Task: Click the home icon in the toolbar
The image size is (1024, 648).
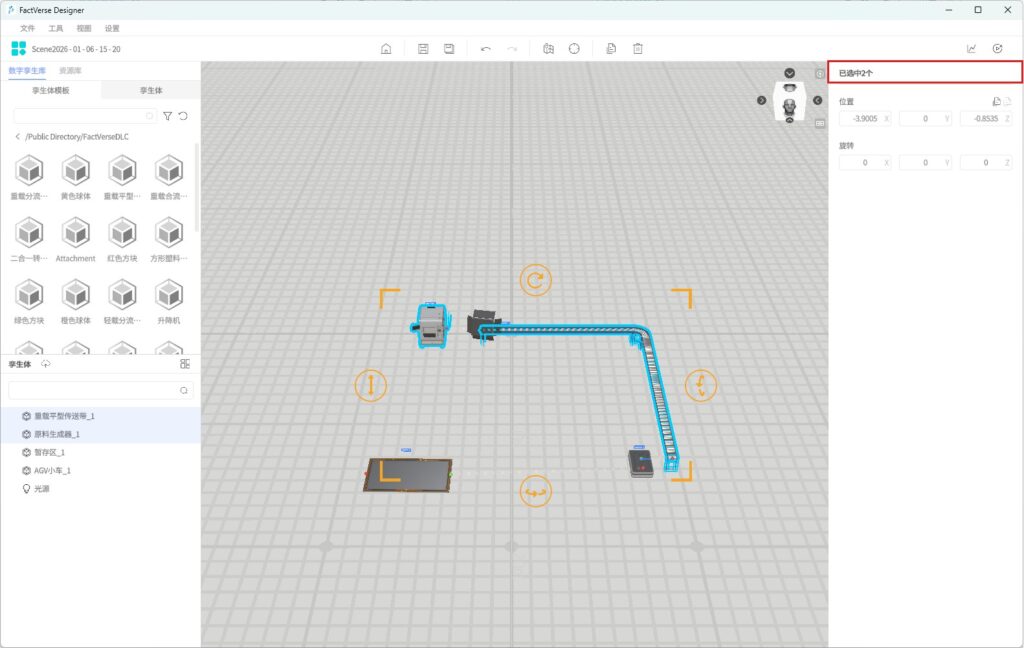Action: [x=386, y=49]
